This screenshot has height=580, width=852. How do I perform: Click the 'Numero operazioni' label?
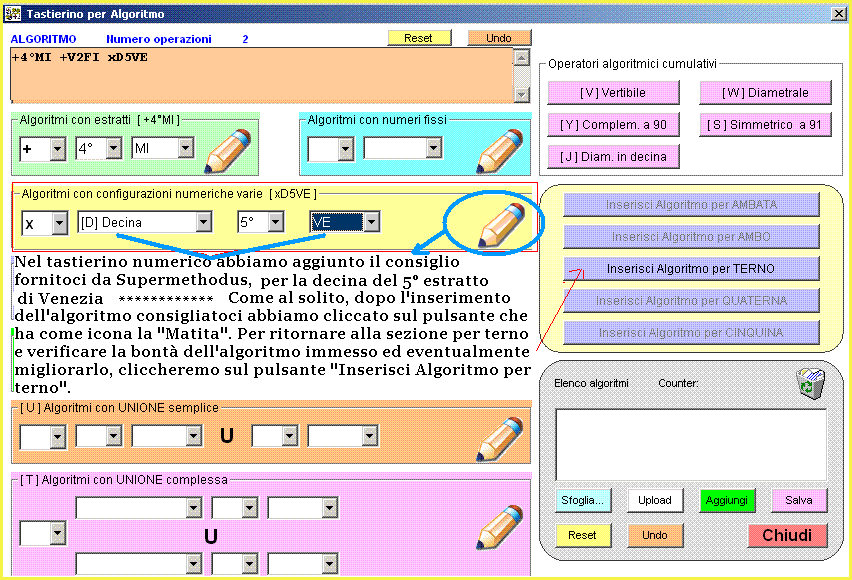[159, 39]
